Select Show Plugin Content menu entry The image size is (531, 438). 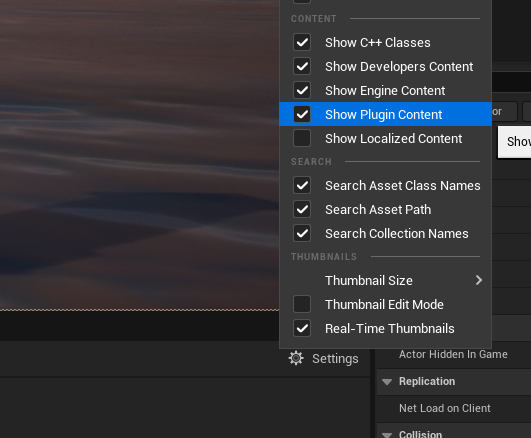(385, 114)
